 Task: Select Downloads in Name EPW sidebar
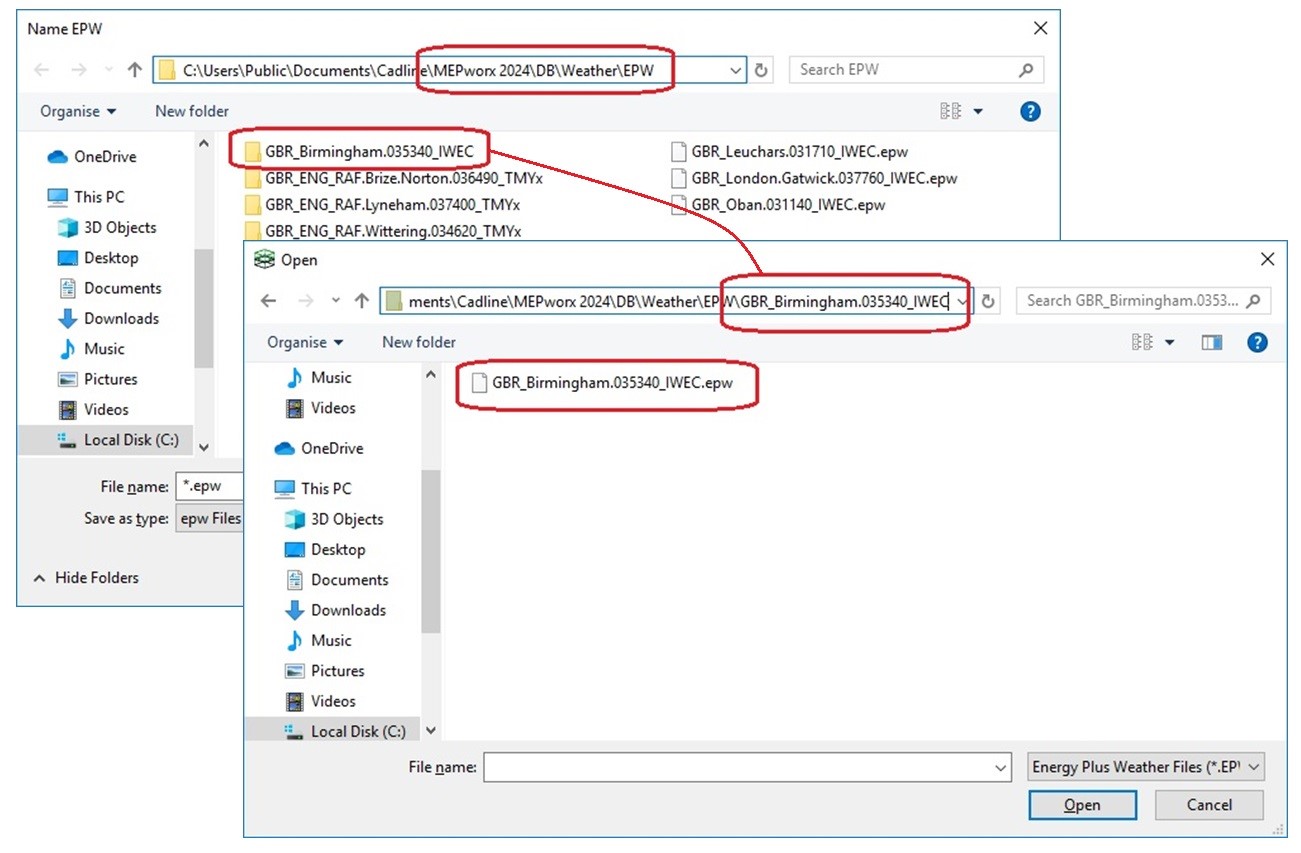tap(108, 318)
